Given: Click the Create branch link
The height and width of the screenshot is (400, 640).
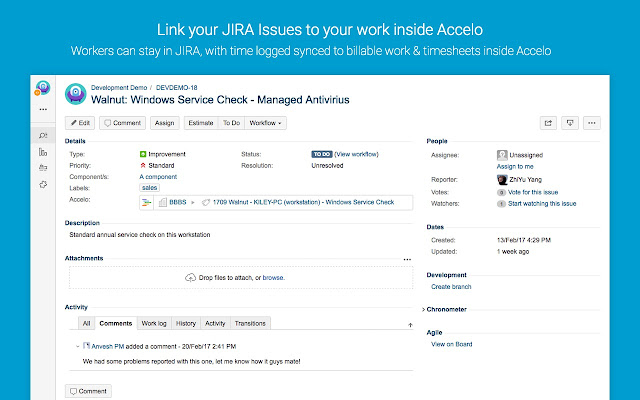Looking at the screenshot, I should pyautogui.click(x=451, y=287).
